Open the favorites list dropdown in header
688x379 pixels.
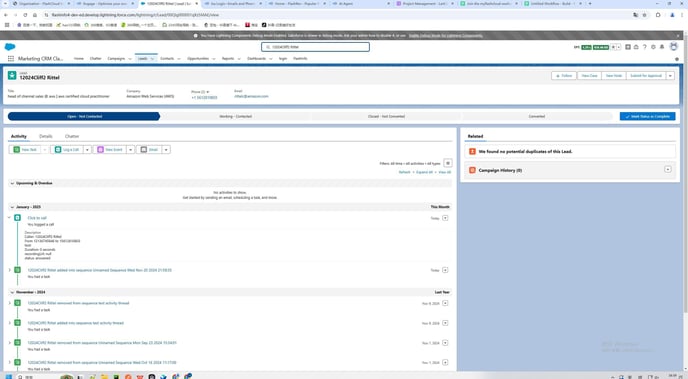(619, 47)
